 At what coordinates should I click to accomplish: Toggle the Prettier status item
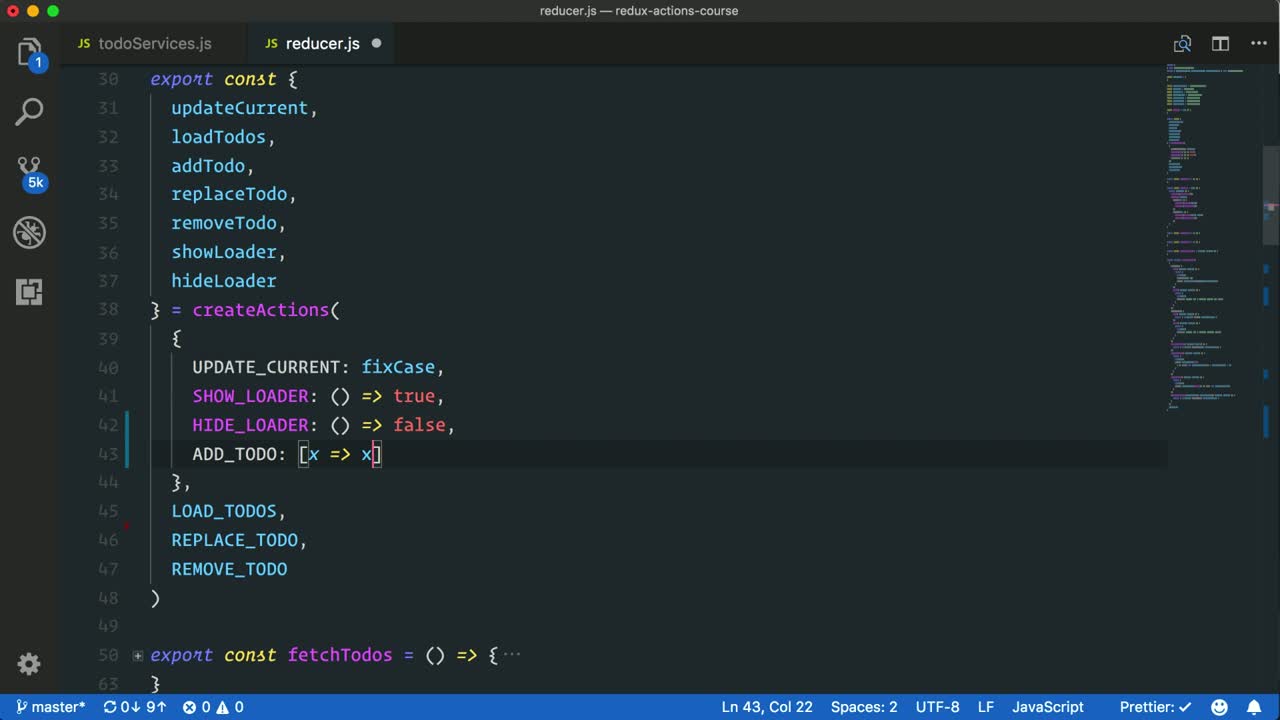[x=1155, y=707]
